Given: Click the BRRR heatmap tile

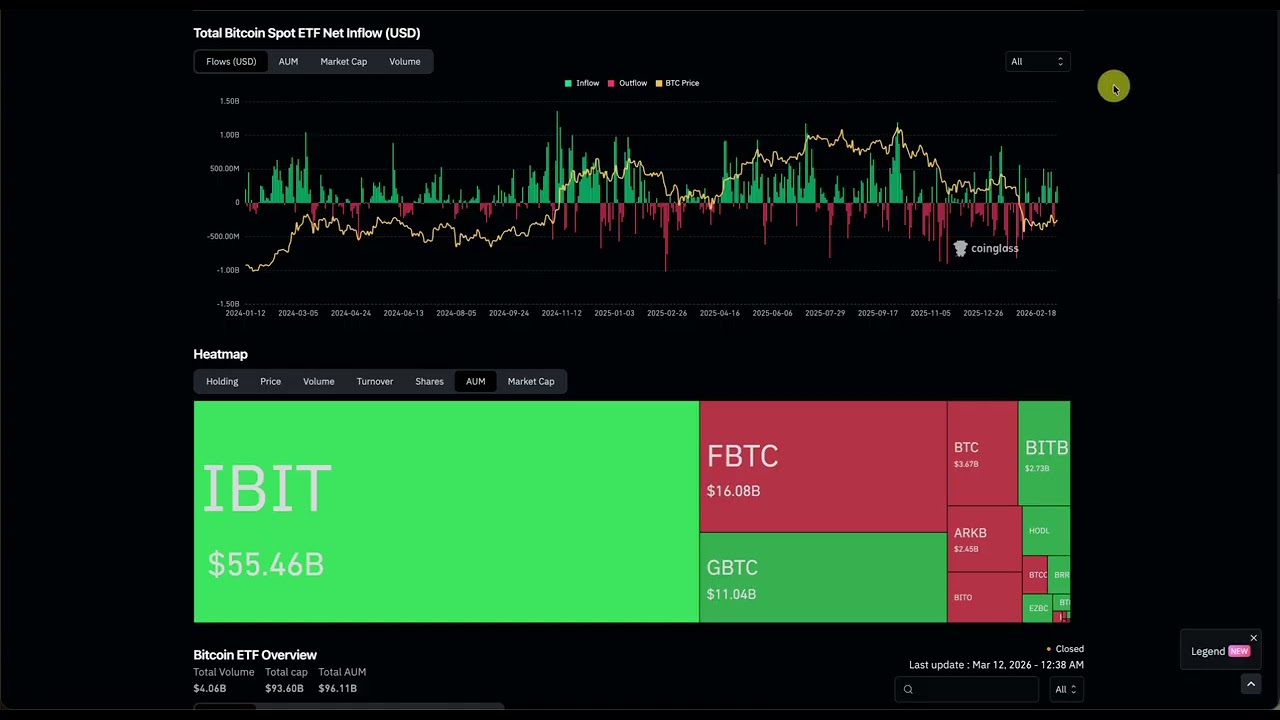Looking at the screenshot, I should point(1059,575).
